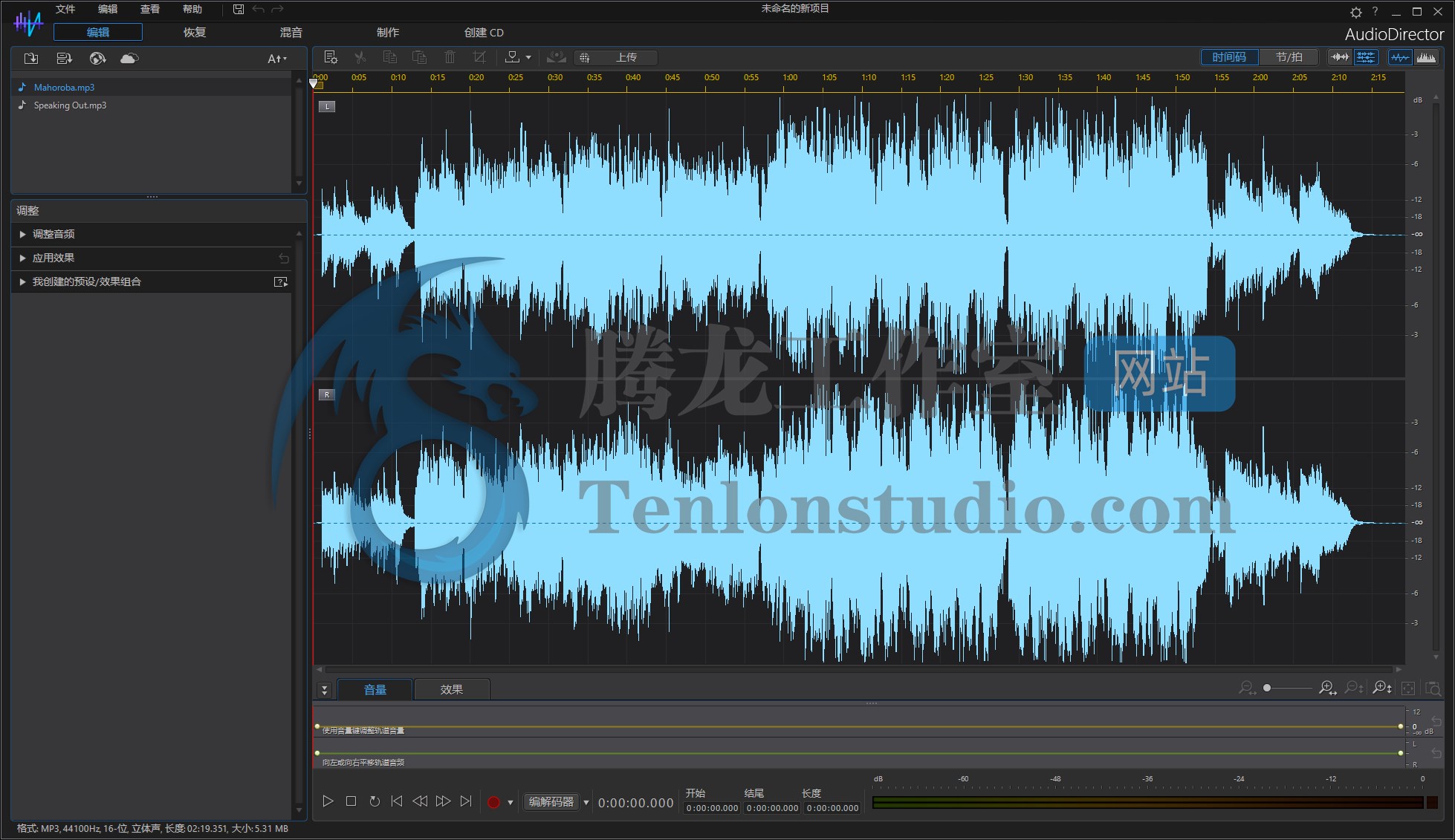Click the add marker toolbar icon
Viewport: 1455px width, 840px height.
[x=512, y=57]
